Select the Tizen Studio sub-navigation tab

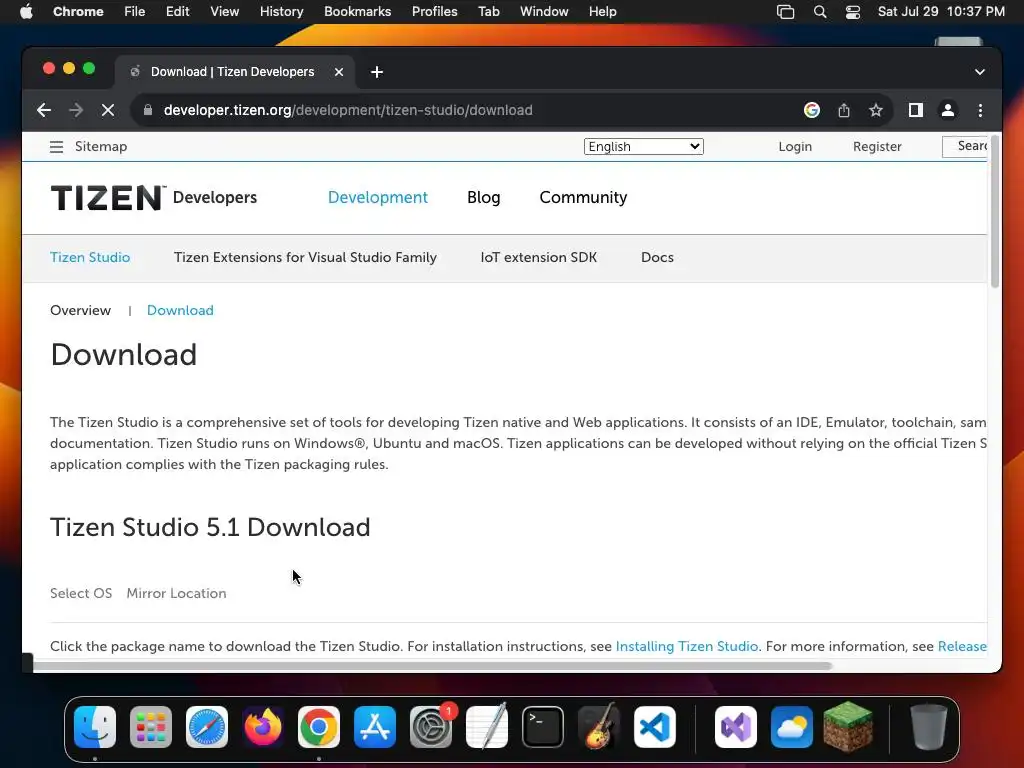click(x=90, y=257)
